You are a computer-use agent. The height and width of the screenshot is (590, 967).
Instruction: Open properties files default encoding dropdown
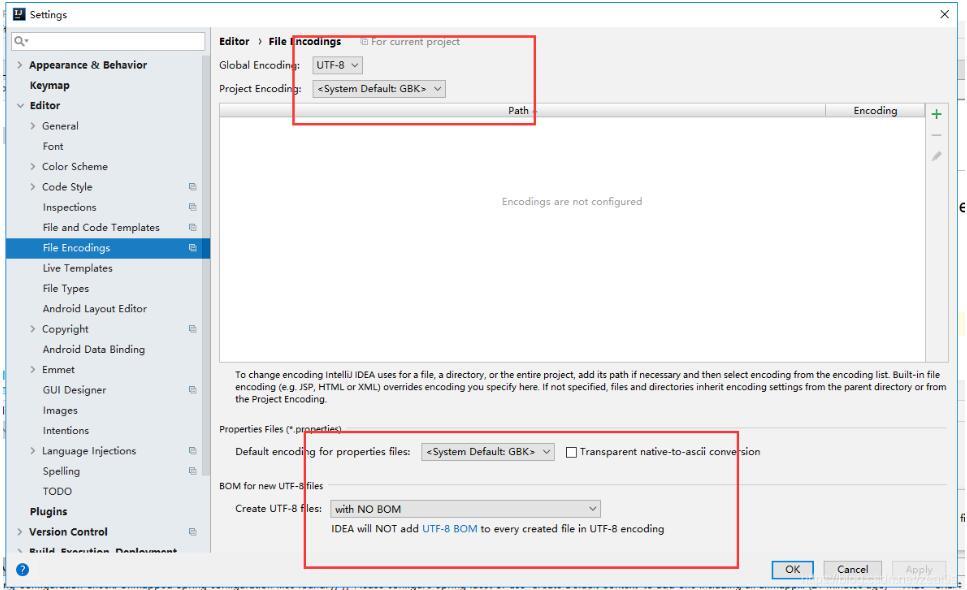click(x=488, y=452)
